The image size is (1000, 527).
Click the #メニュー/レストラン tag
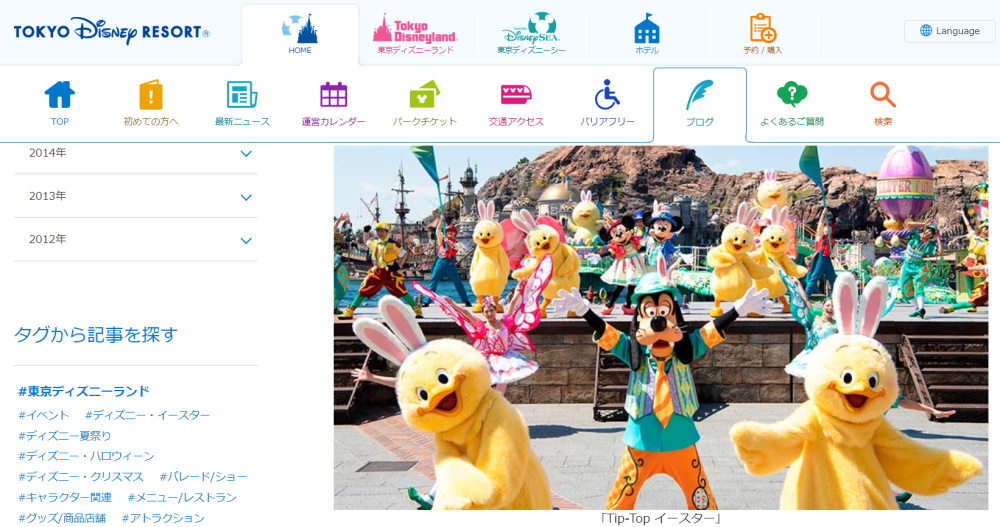point(182,497)
